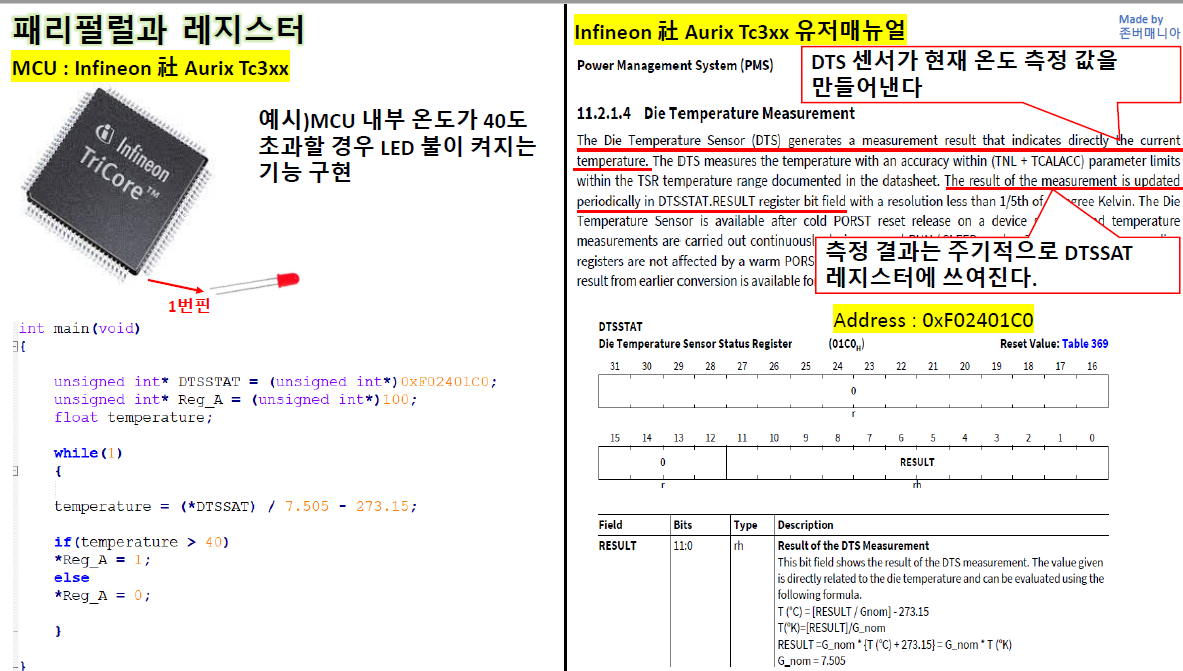Open the Table 369 reset value link

[x=1085, y=343]
